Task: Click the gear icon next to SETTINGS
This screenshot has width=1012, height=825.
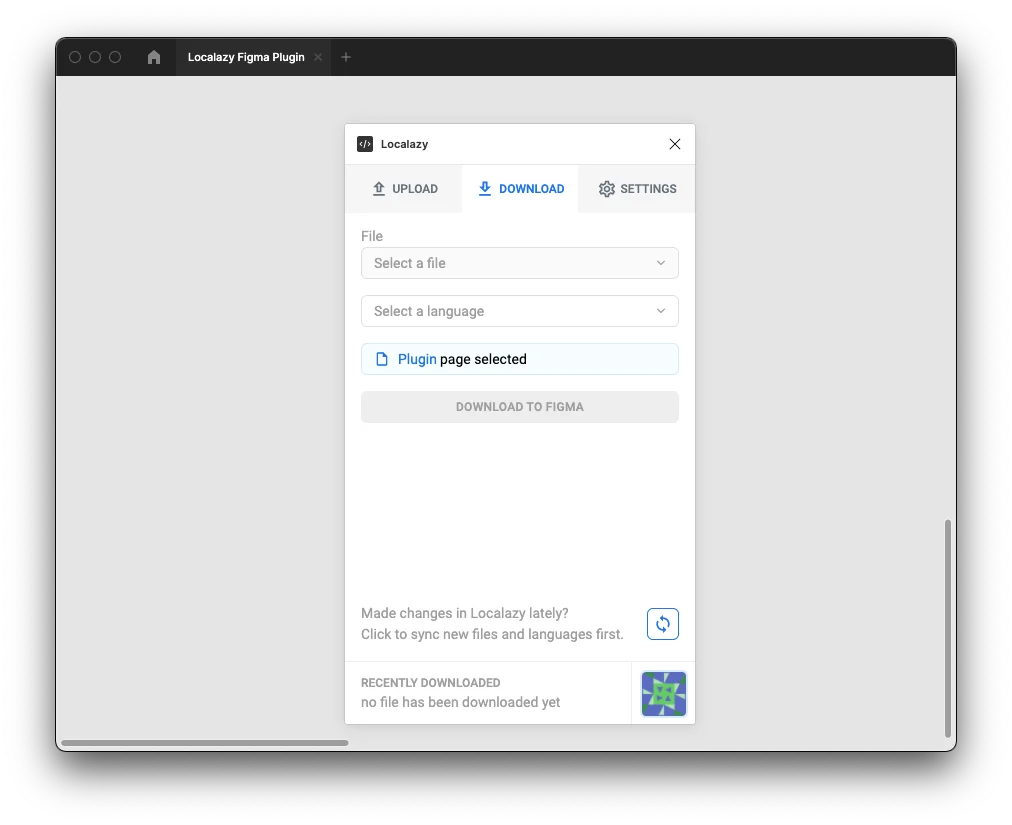Action: (x=606, y=189)
